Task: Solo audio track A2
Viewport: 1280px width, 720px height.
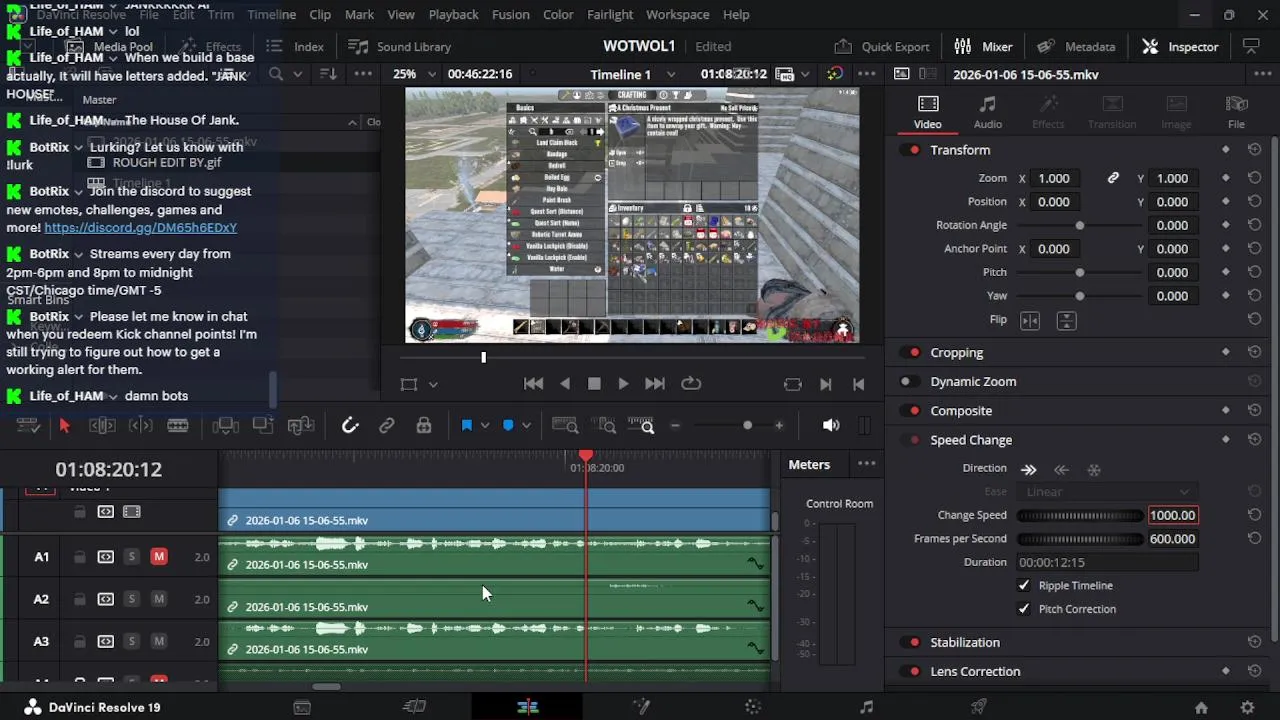Action: tap(131, 599)
